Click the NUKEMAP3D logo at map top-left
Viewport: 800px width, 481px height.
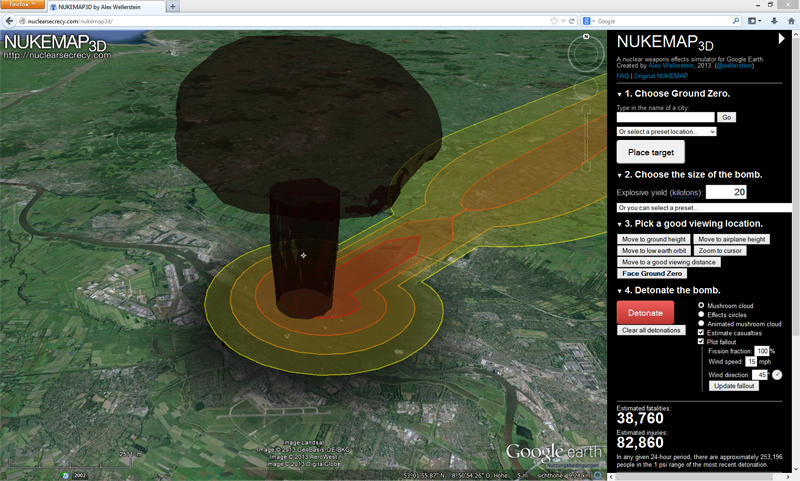[x=56, y=45]
